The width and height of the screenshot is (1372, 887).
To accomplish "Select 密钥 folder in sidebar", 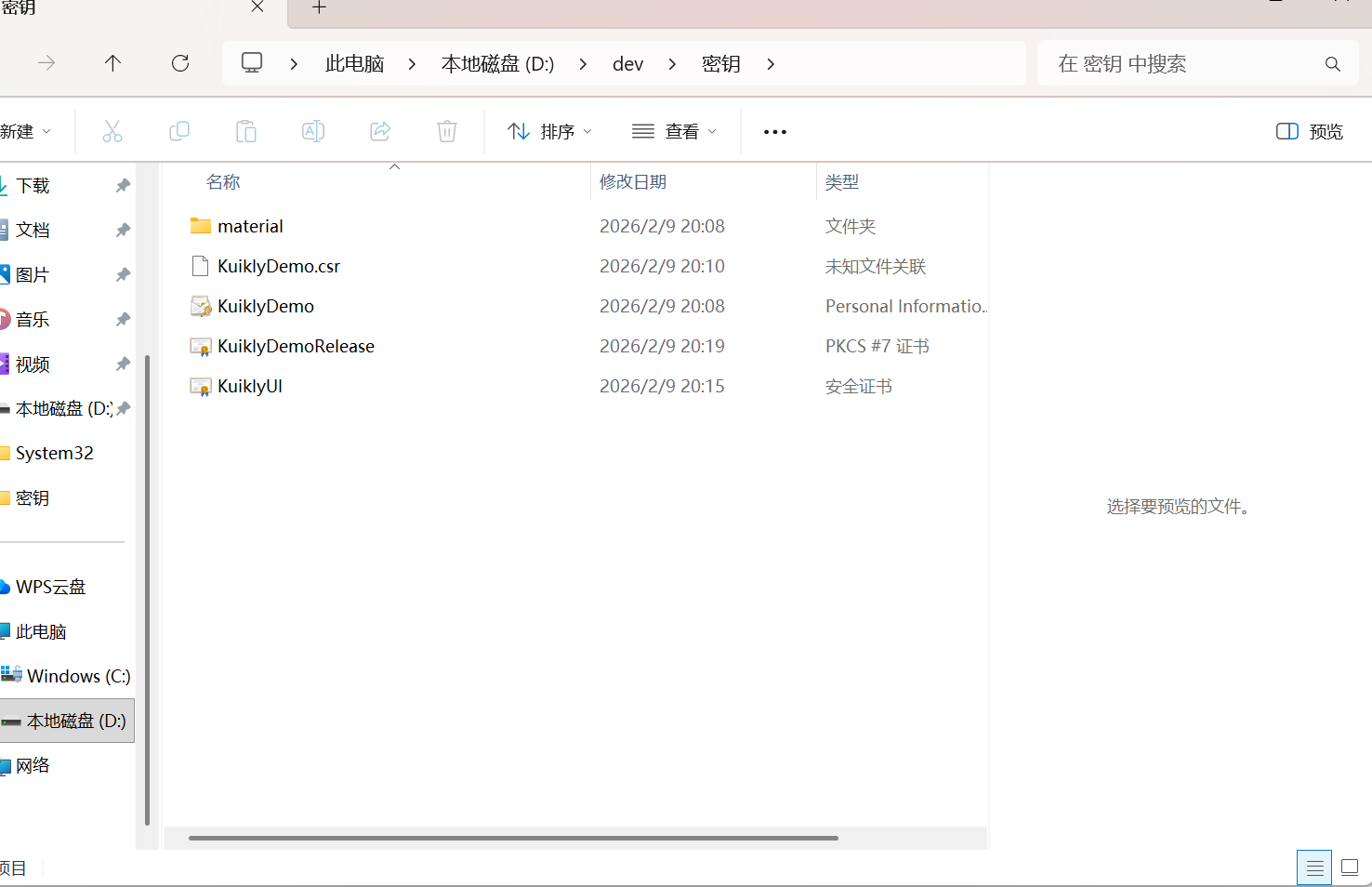I will pos(33,498).
